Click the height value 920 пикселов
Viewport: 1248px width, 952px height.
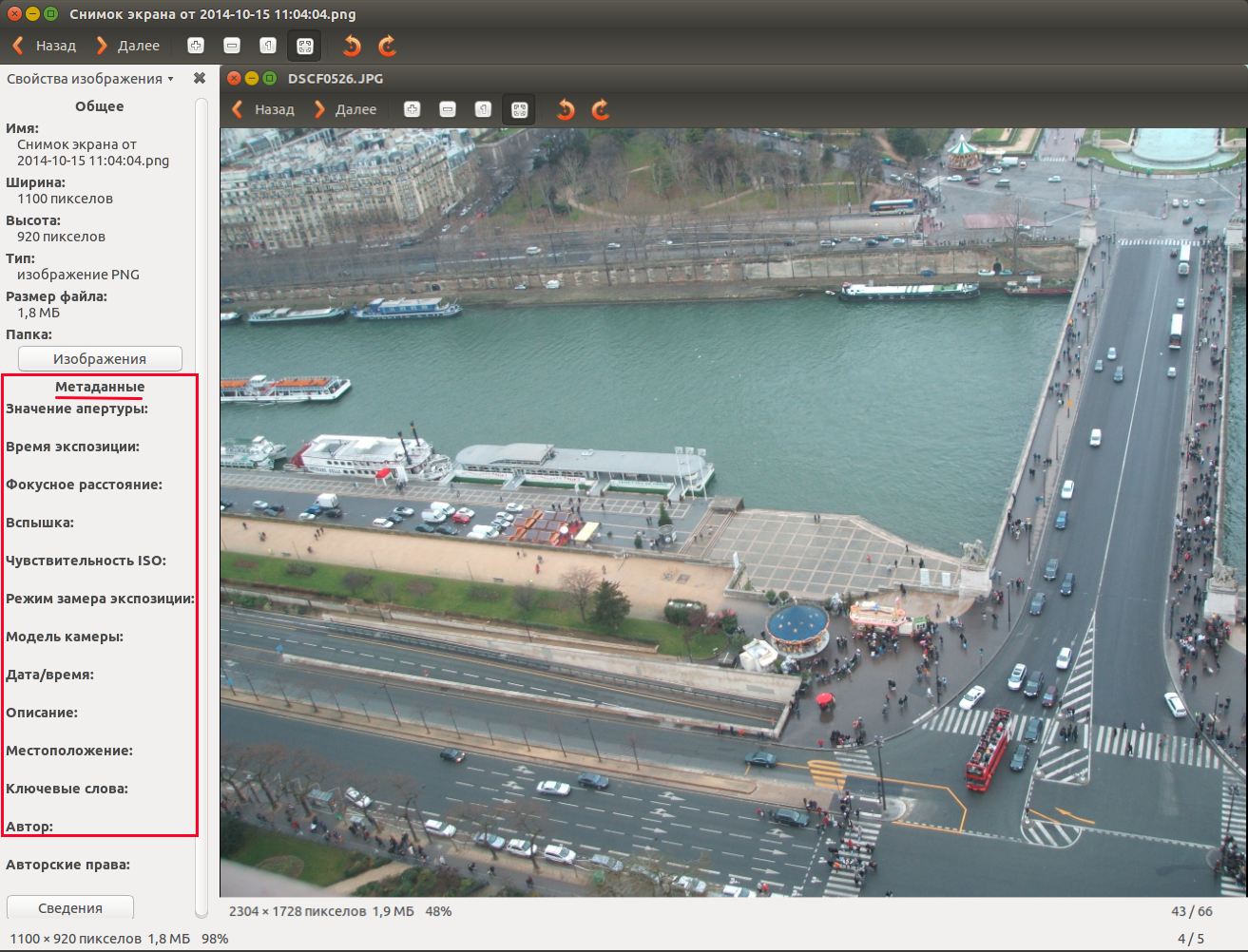pyautogui.click(x=61, y=237)
